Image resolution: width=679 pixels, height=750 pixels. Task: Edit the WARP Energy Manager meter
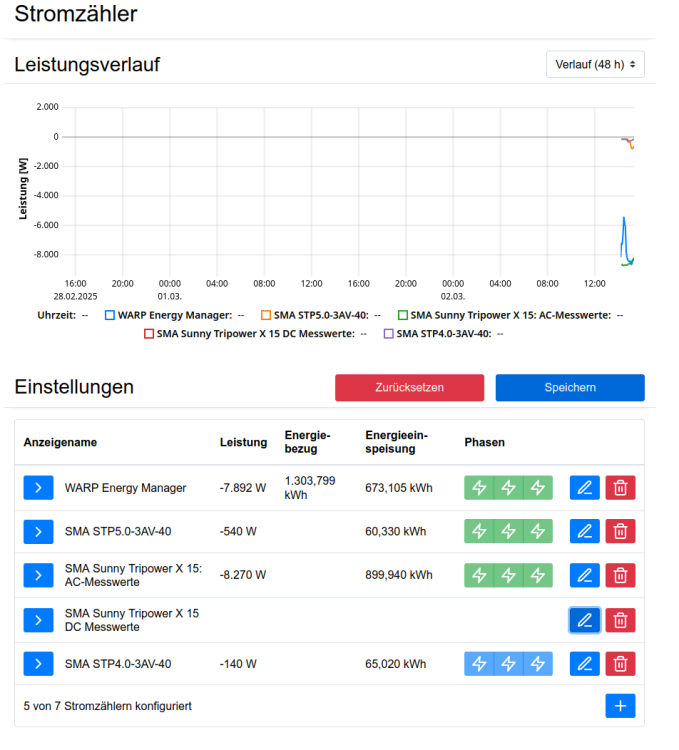click(584, 488)
